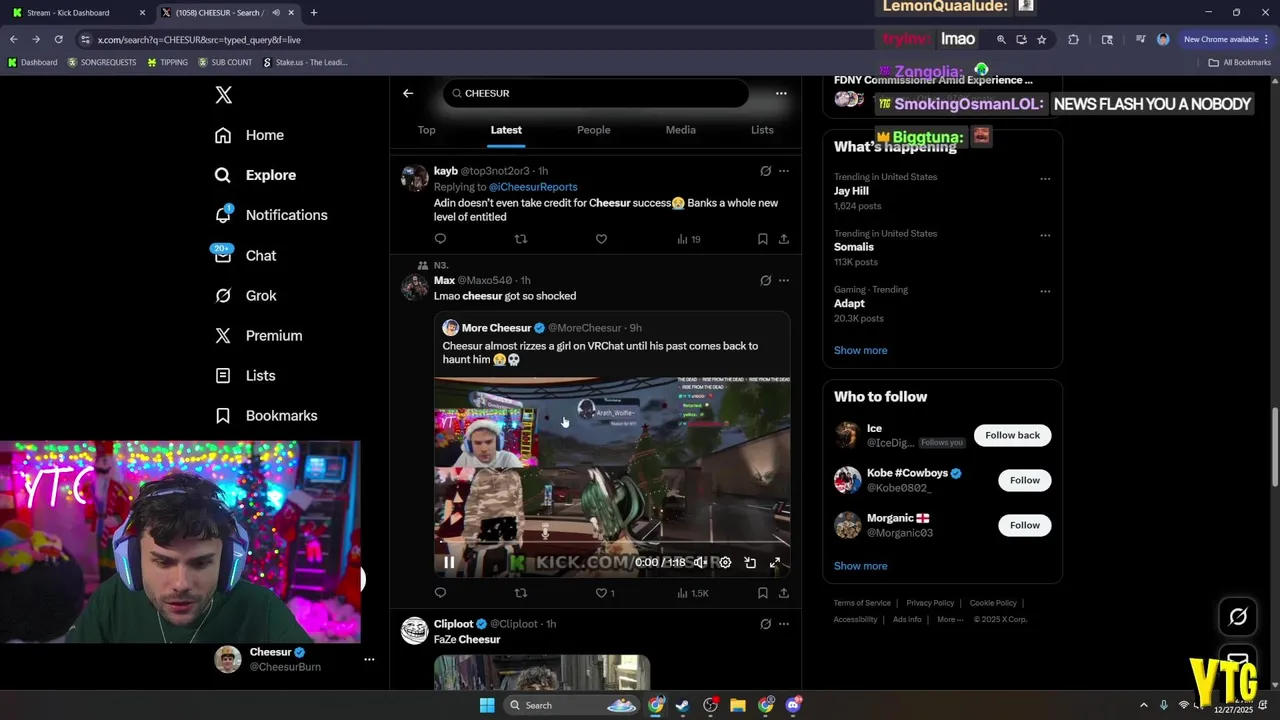The image size is (1280, 720).
Task: Like kayb's tweet
Action: point(601,239)
